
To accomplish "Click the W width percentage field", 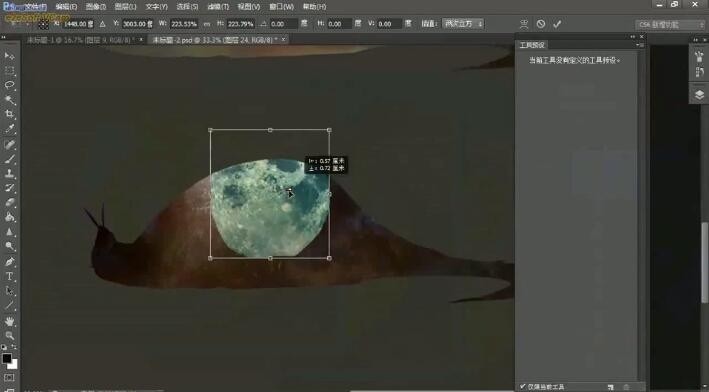I will click(184, 24).
